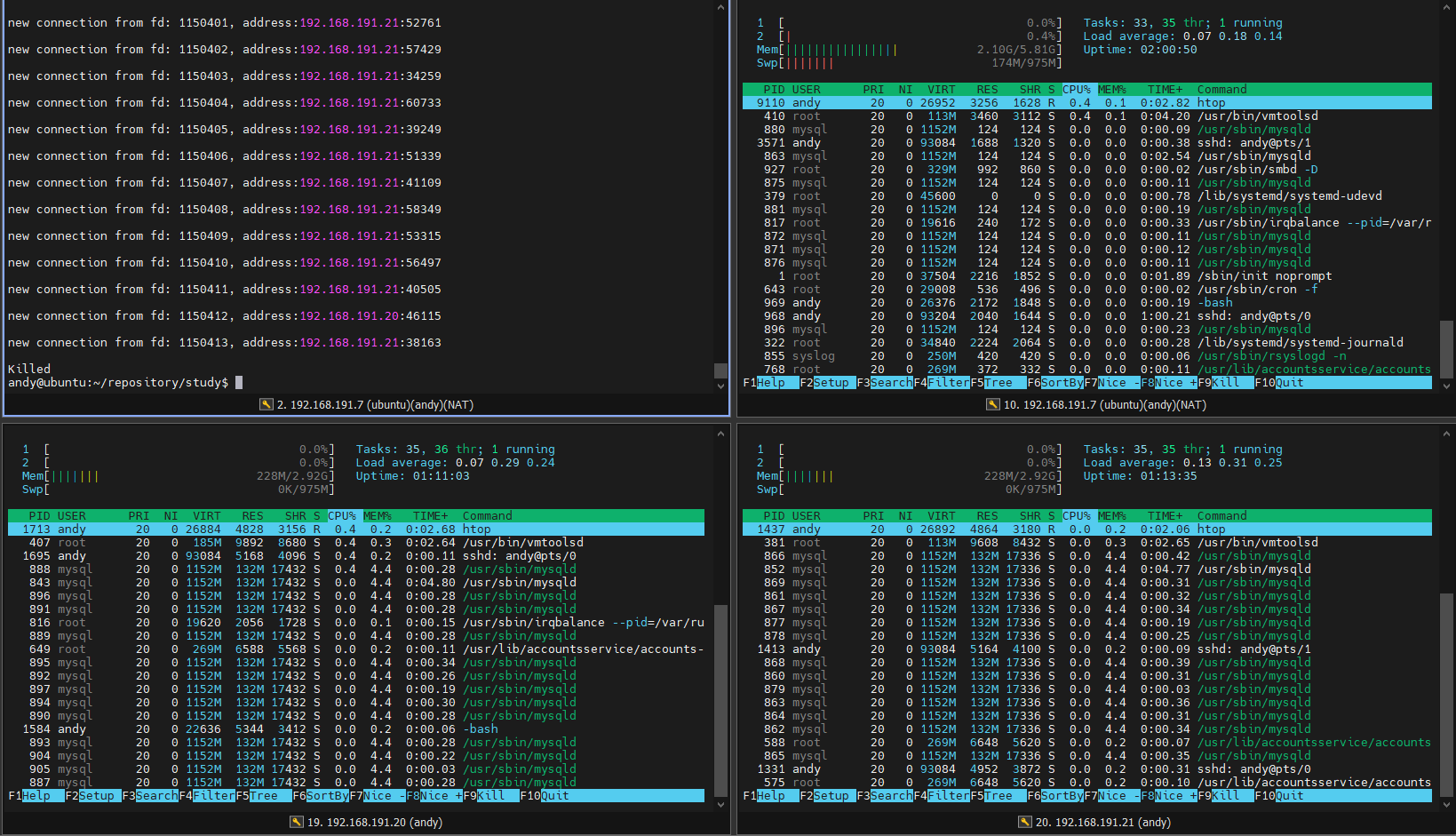Select the '20. 192.168.191.21 (andy)' pane title
Image resolution: width=1456 pixels, height=836 pixels.
pyautogui.click(x=1103, y=822)
